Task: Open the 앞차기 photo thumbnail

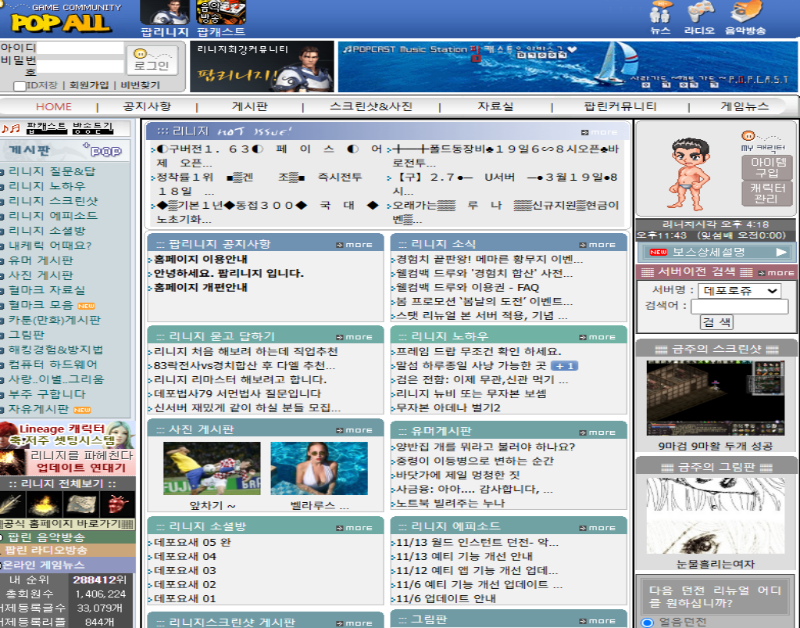Action: pos(212,468)
